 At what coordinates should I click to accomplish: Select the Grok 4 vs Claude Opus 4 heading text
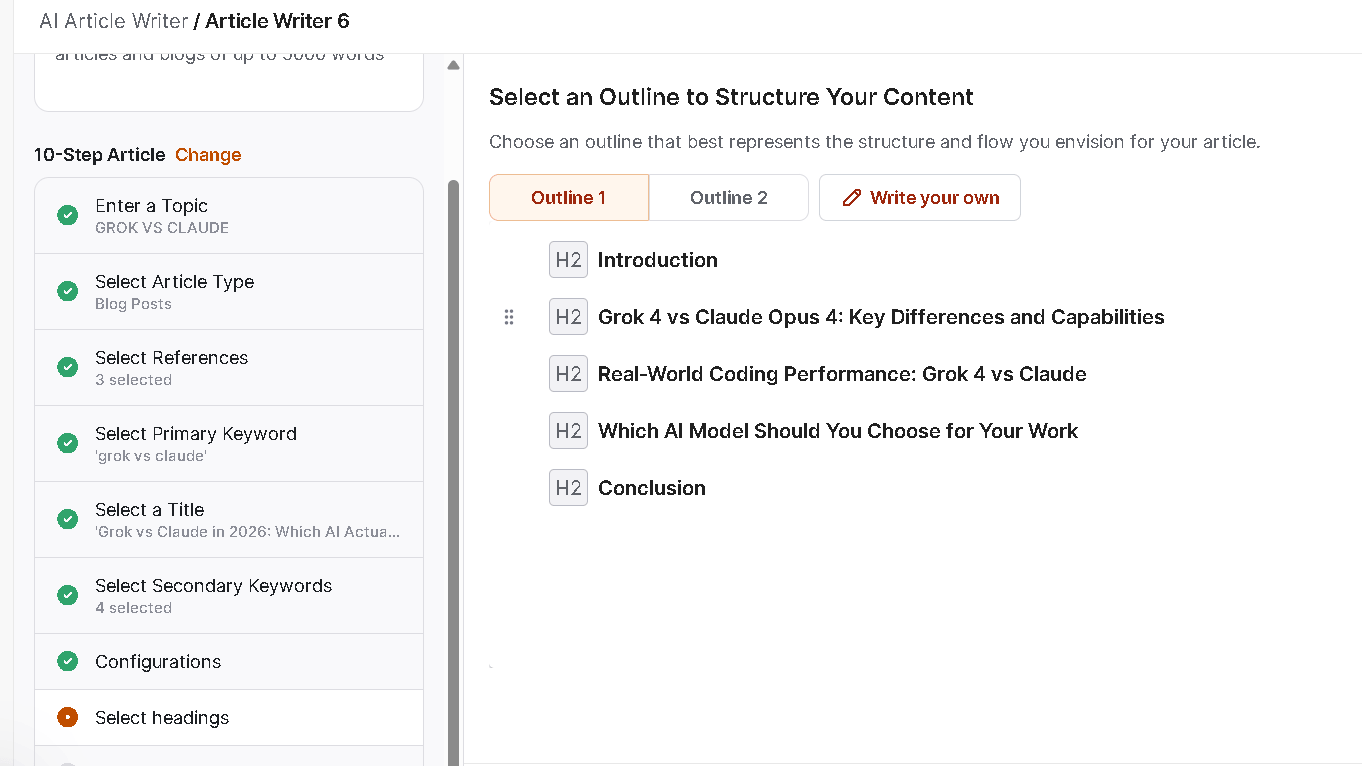(x=881, y=317)
